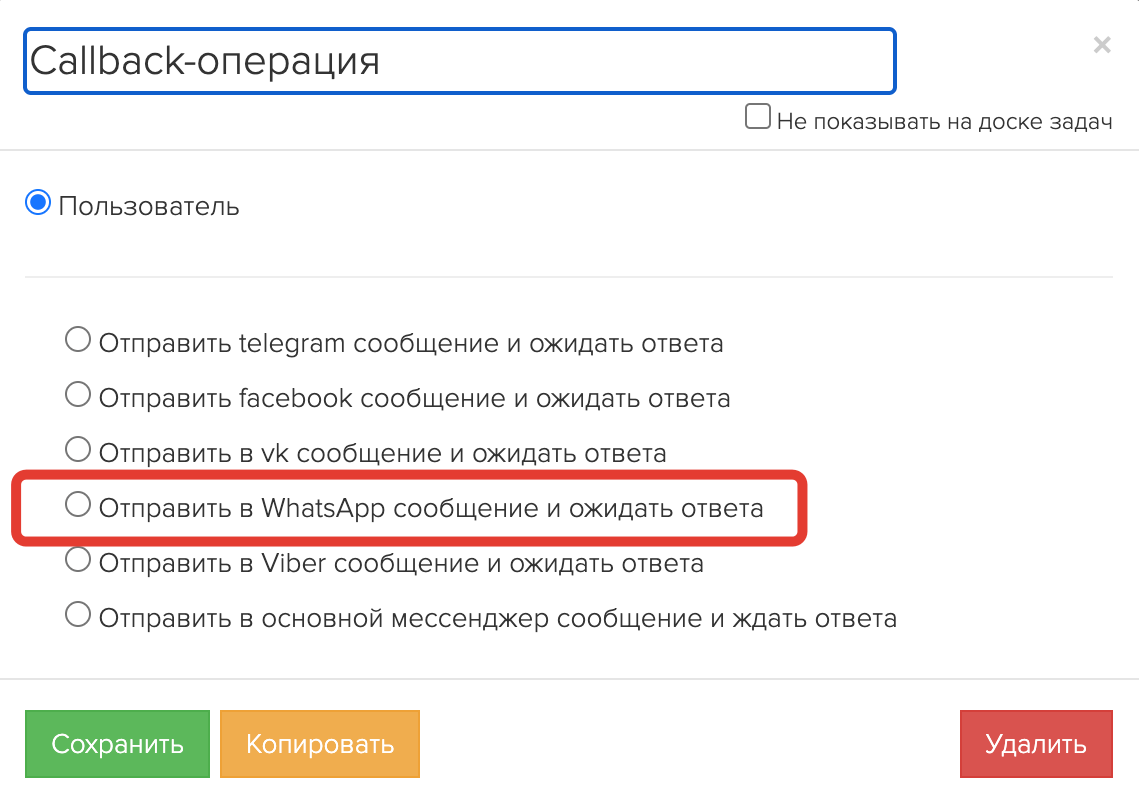
Task: Choose the Viber message radio circle
Action: pyautogui.click(x=77, y=560)
